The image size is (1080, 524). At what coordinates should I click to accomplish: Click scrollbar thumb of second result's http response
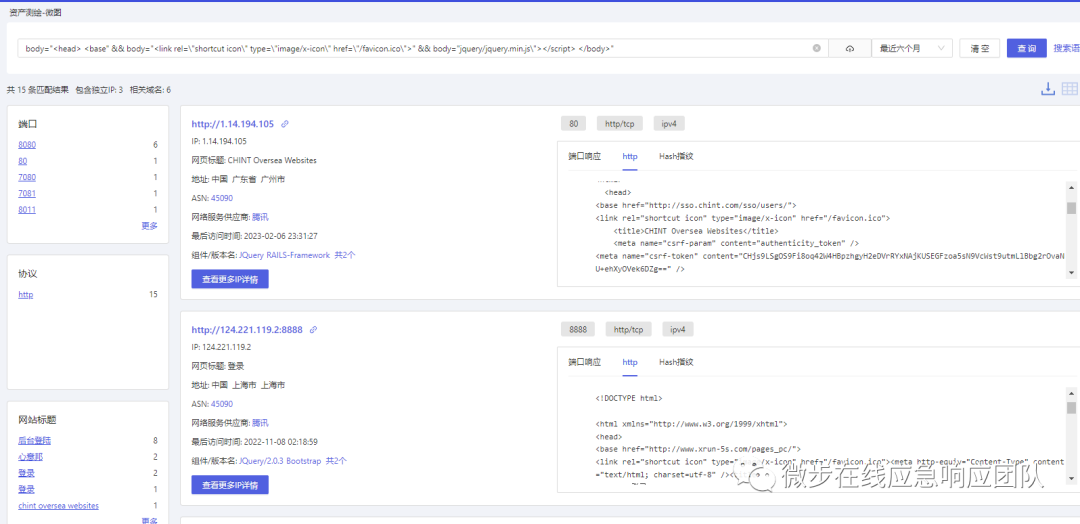click(1071, 408)
